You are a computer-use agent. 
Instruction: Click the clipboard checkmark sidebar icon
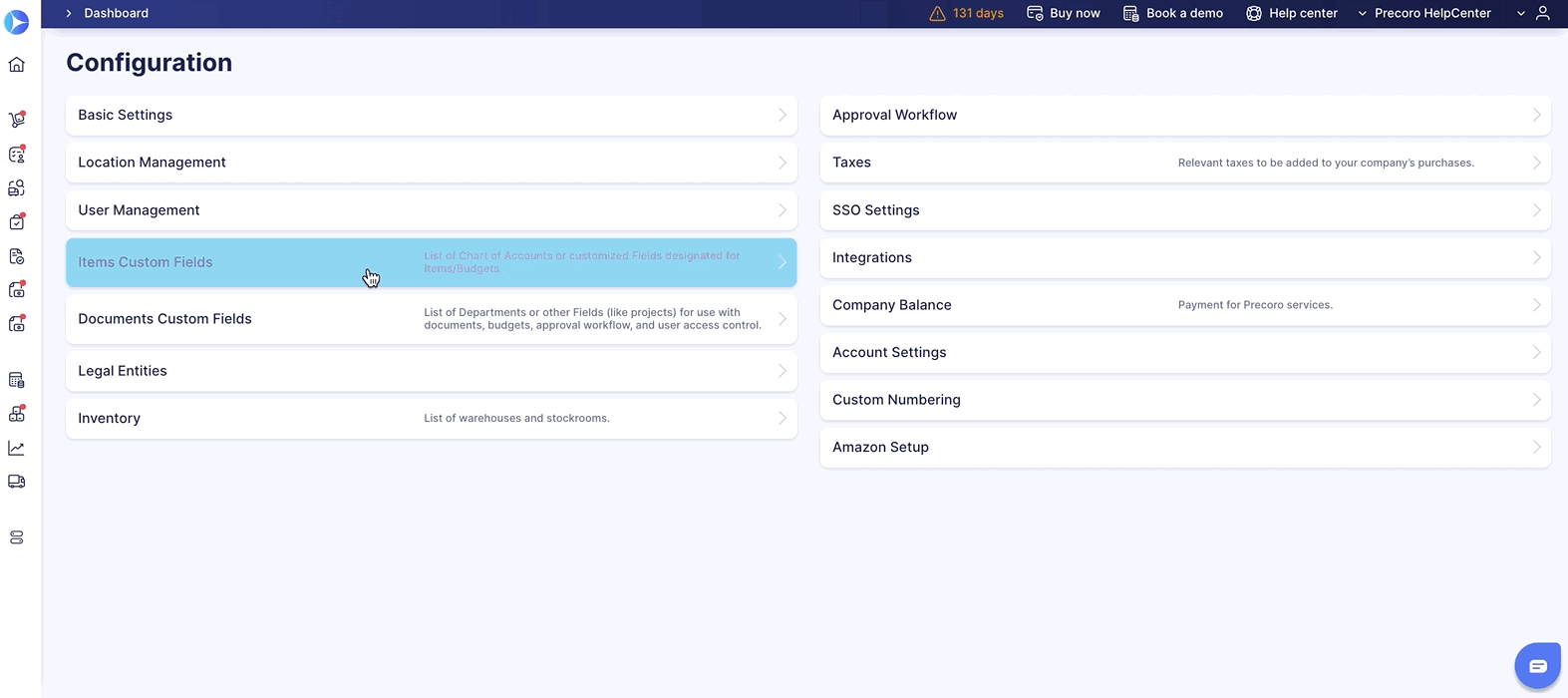17,222
